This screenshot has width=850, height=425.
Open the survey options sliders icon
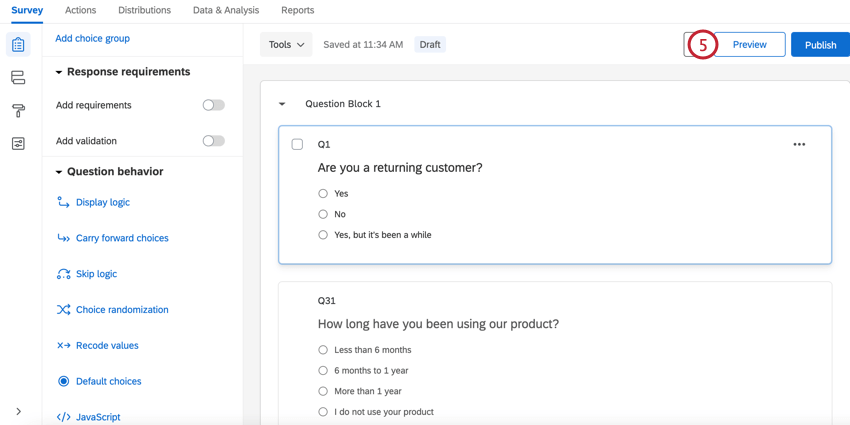(x=18, y=144)
